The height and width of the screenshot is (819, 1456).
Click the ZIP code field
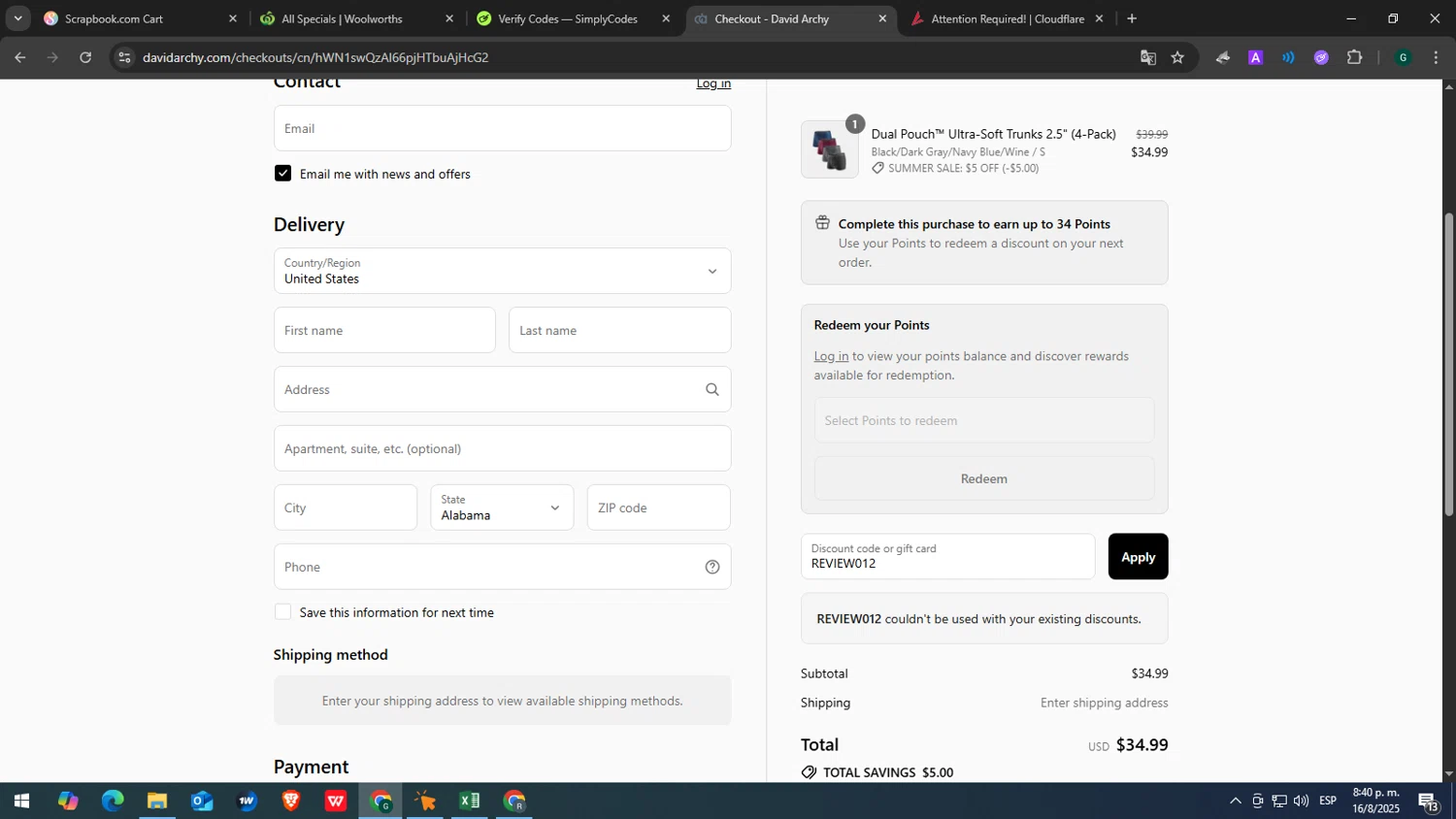tap(658, 508)
